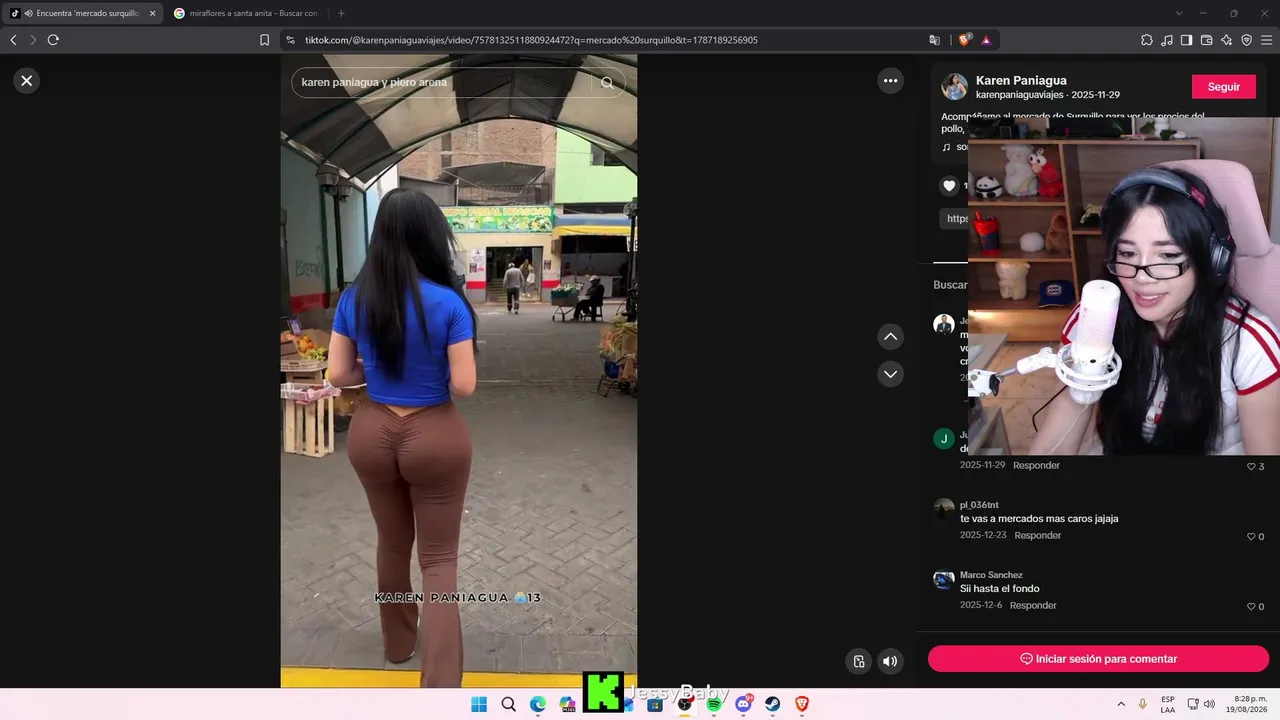Open the Karen Paniagua profile name link
This screenshot has height=720, width=1280.
tap(1021, 80)
